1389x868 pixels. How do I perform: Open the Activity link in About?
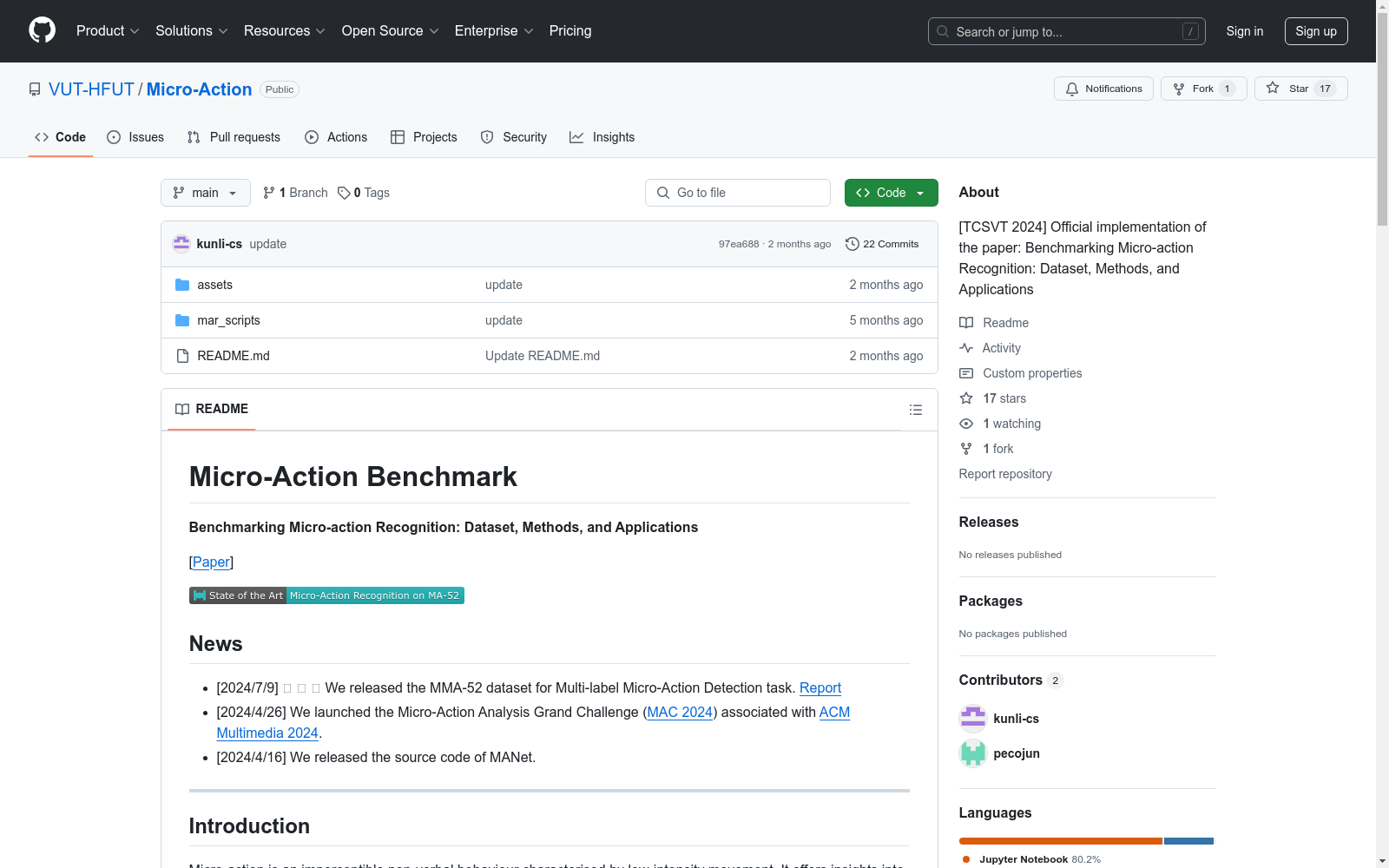991,348
